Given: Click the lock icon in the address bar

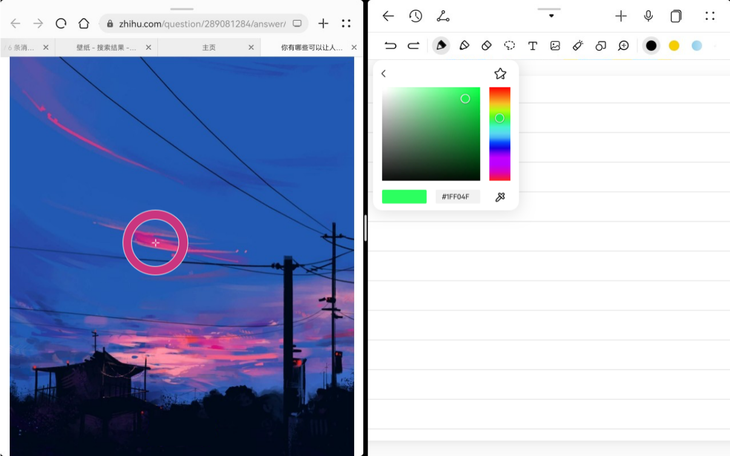Looking at the screenshot, I should point(110,23).
